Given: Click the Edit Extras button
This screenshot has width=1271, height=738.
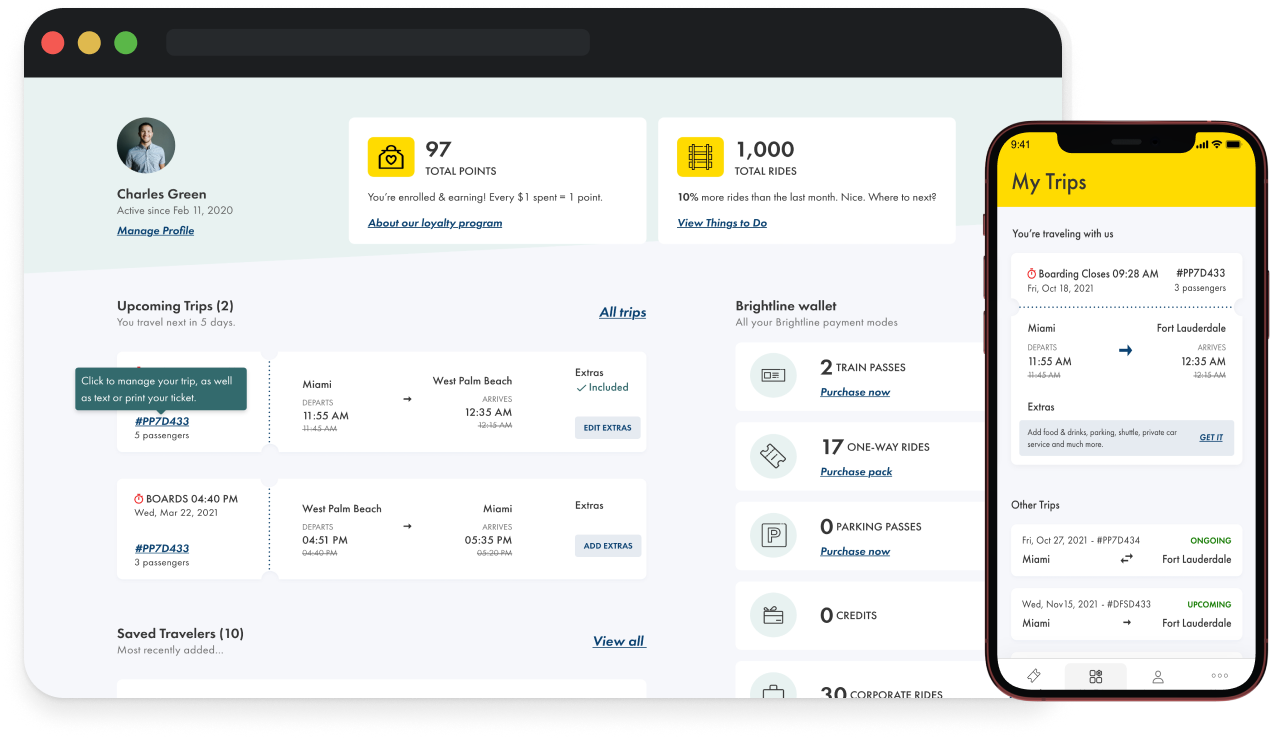Looking at the screenshot, I should [608, 428].
